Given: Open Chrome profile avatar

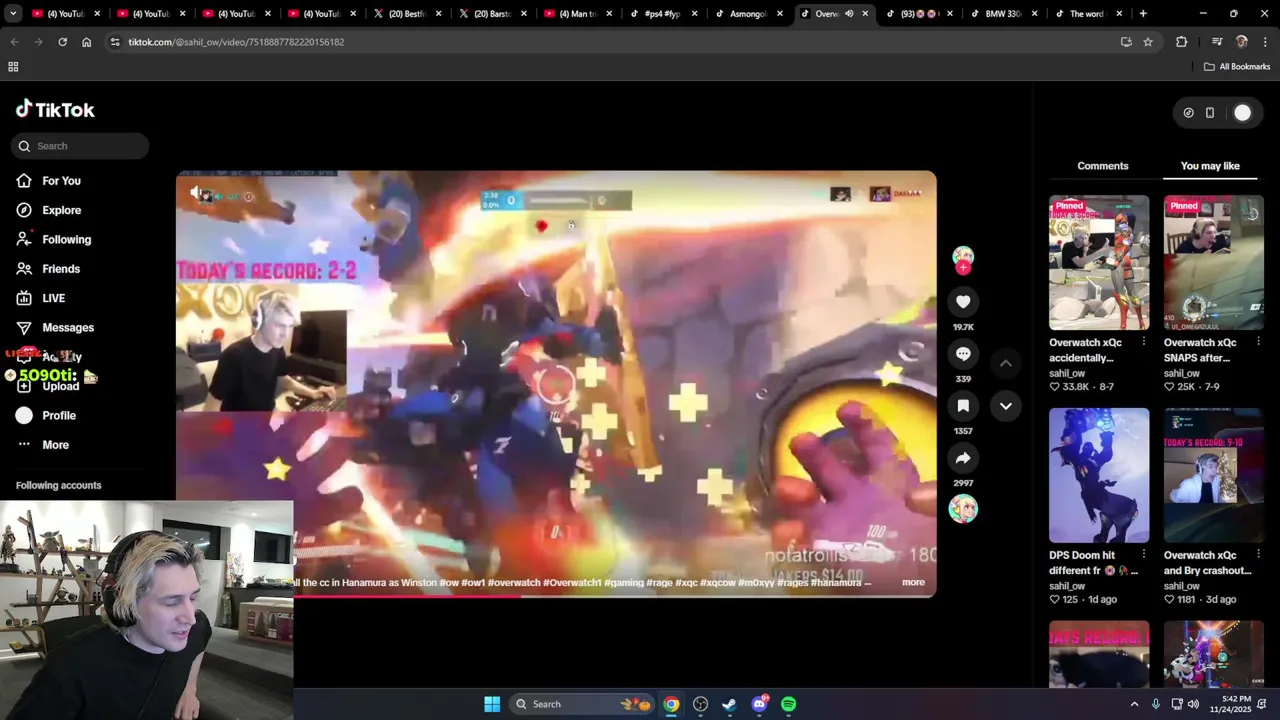Looking at the screenshot, I should click(x=1241, y=42).
